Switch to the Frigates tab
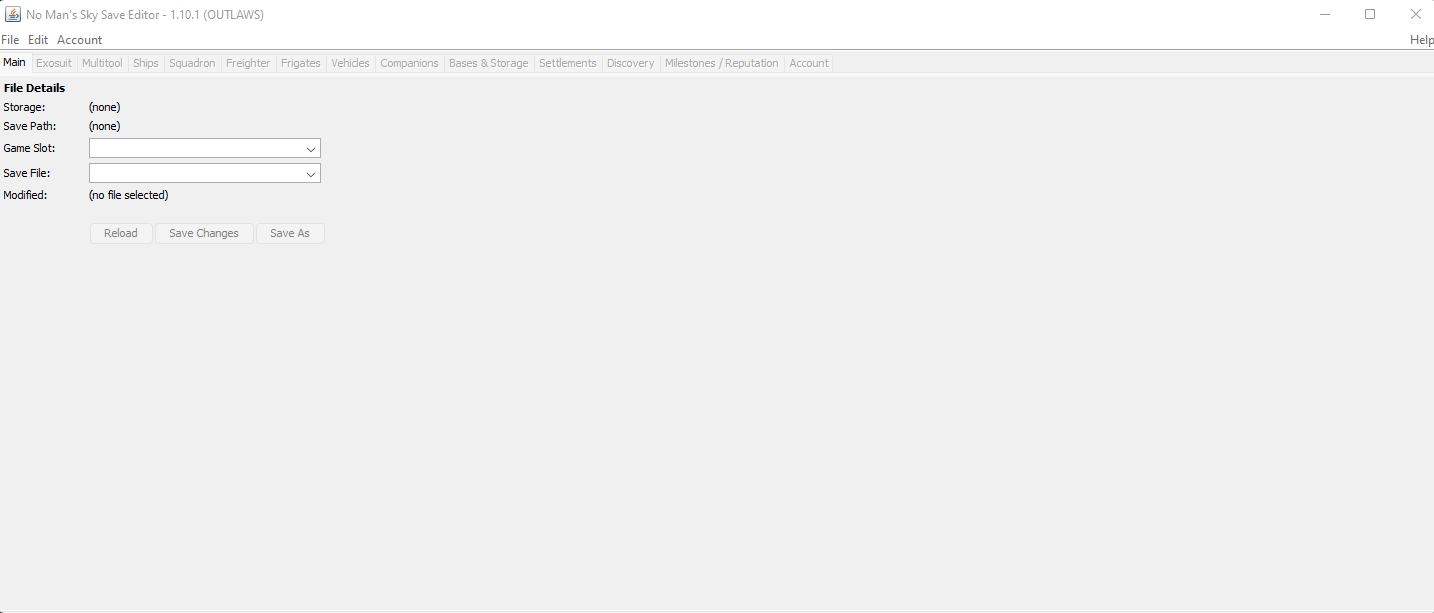 (301, 63)
